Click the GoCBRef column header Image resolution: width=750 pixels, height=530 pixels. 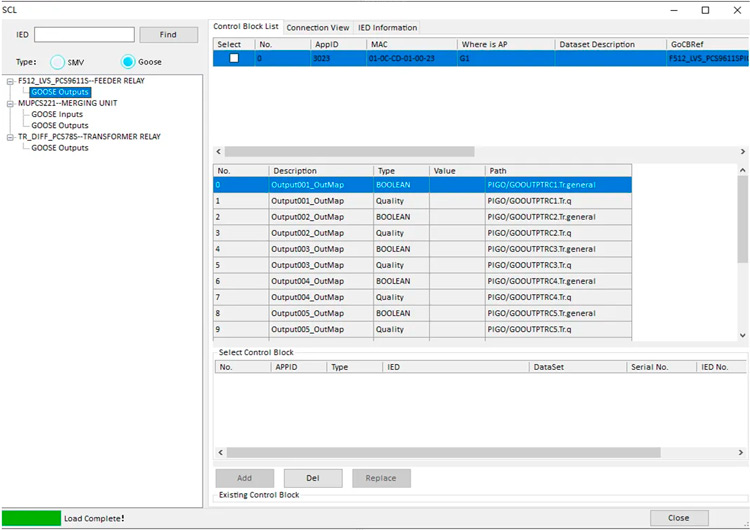[708, 44]
